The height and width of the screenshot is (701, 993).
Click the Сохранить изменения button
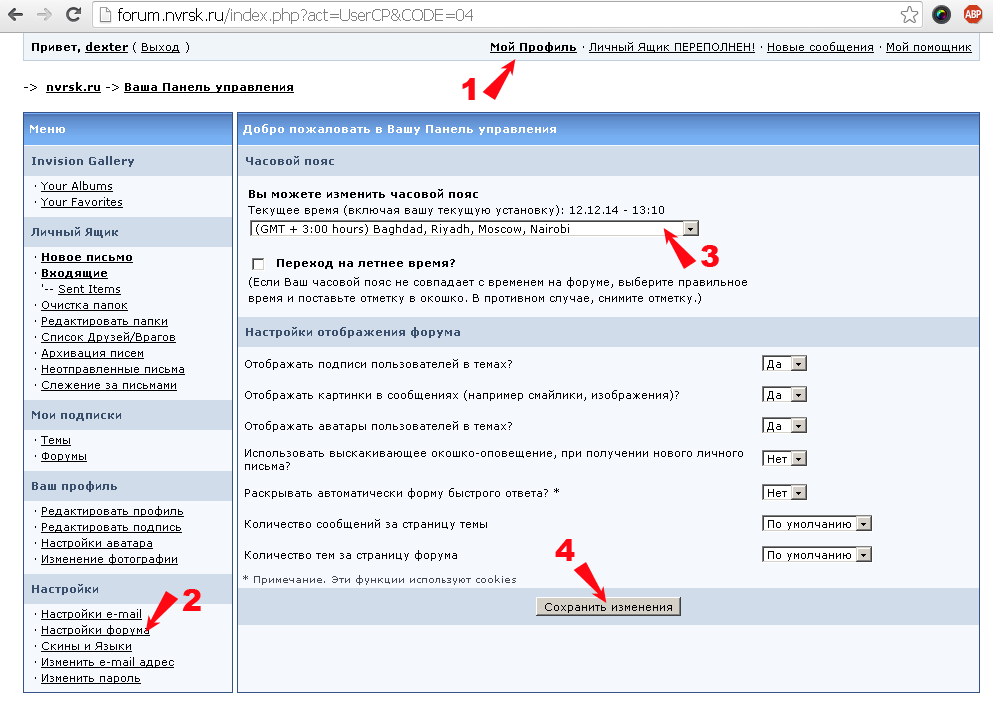608,607
